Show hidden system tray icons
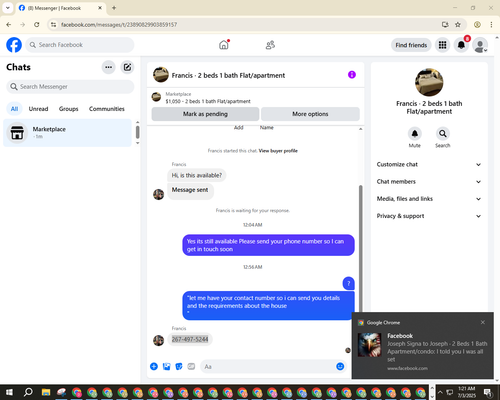Viewport: 500px width, 400px height. click(x=440, y=392)
